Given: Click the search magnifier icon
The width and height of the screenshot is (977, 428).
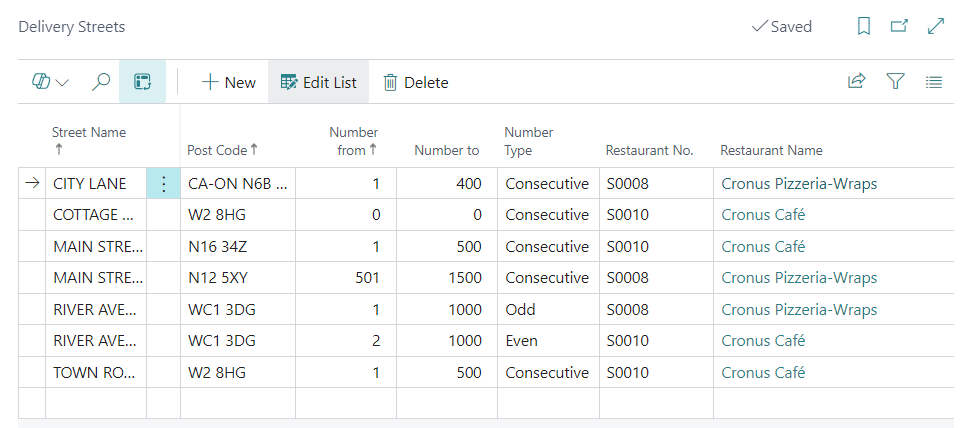Looking at the screenshot, I should point(101,82).
